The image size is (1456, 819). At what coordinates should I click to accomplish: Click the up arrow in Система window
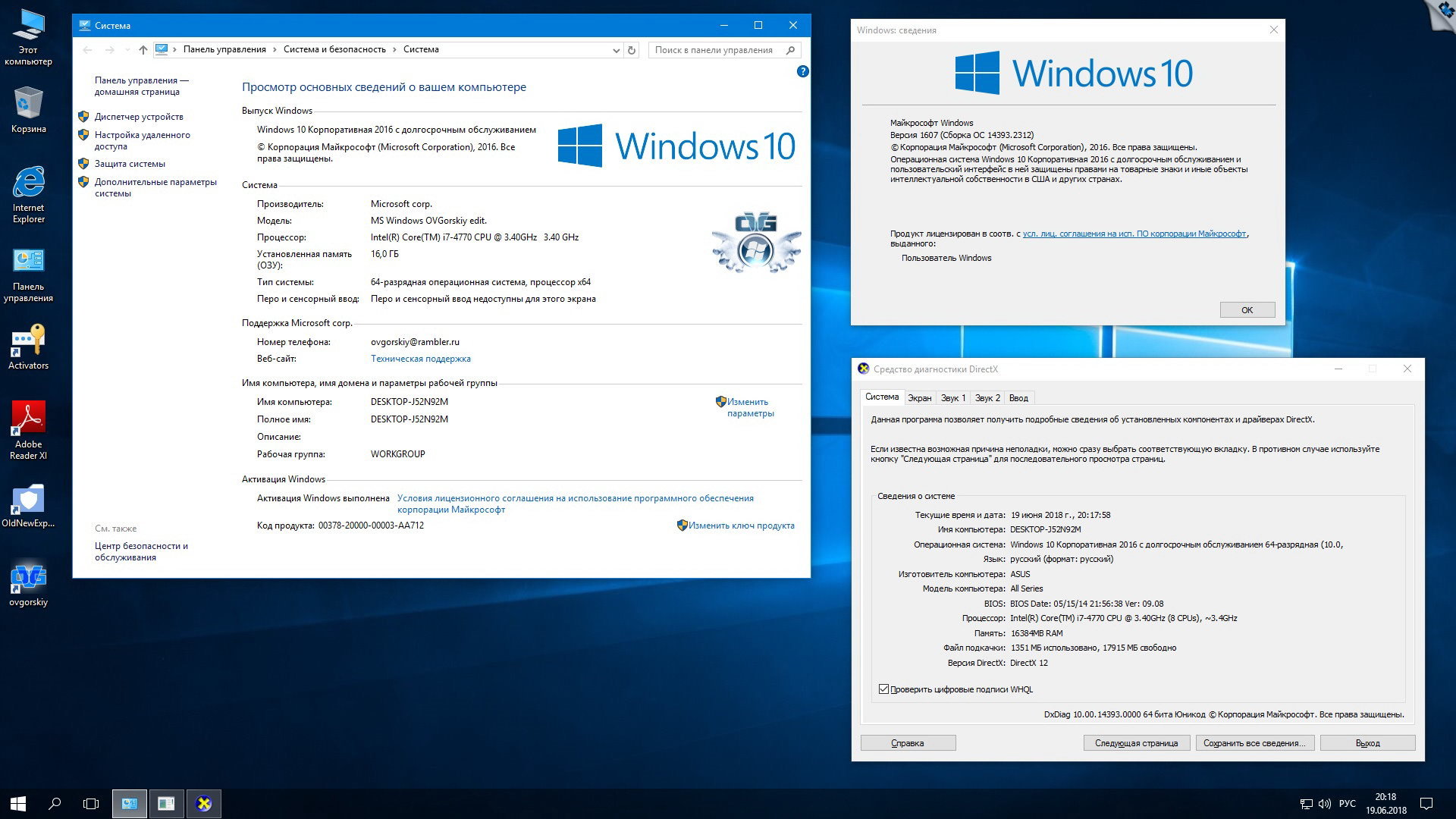143,50
